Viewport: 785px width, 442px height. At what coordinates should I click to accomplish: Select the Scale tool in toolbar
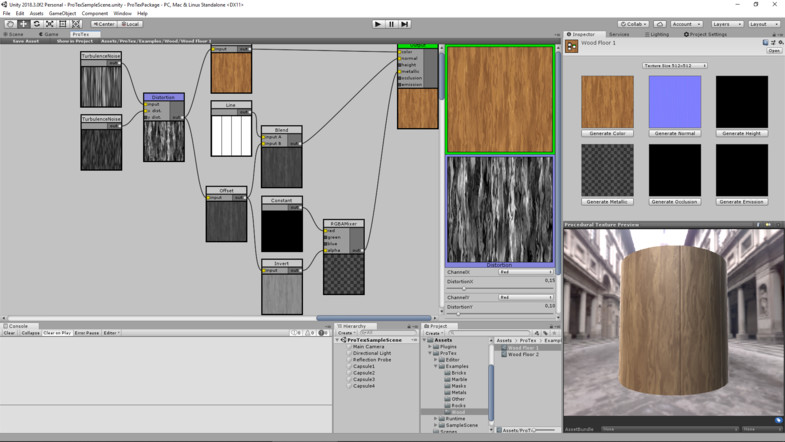pos(49,24)
